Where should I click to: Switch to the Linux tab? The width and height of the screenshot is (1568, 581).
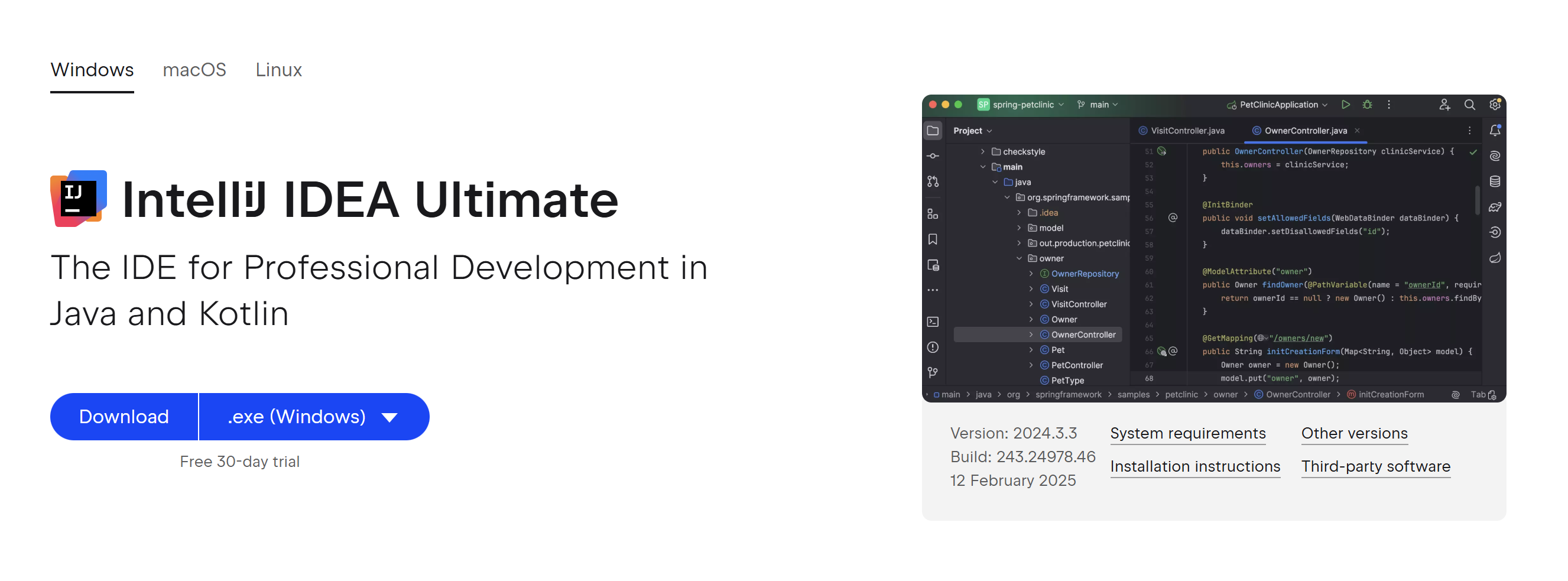pyautogui.click(x=279, y=70)
